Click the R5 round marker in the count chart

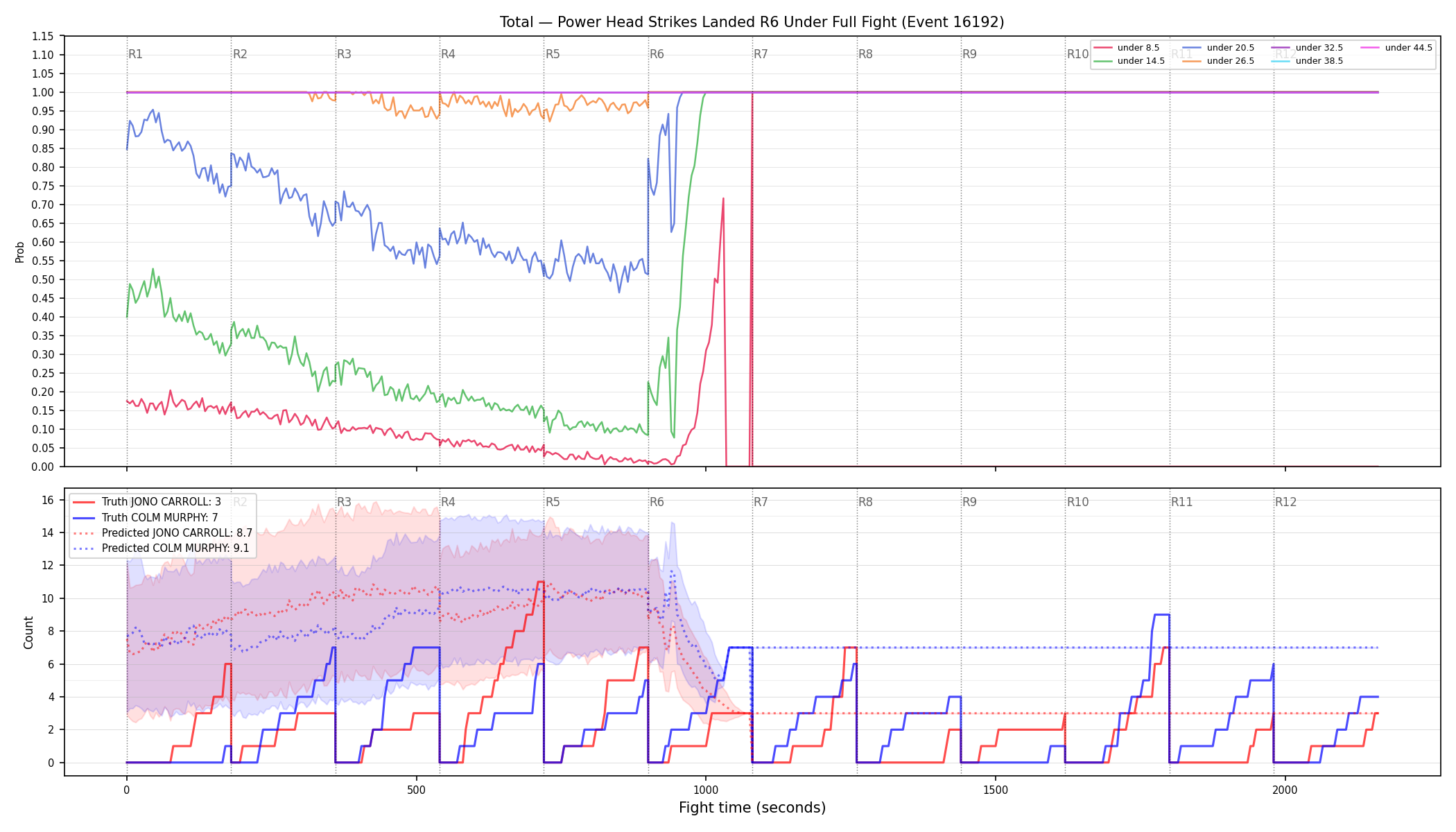(x=553, y=502)
